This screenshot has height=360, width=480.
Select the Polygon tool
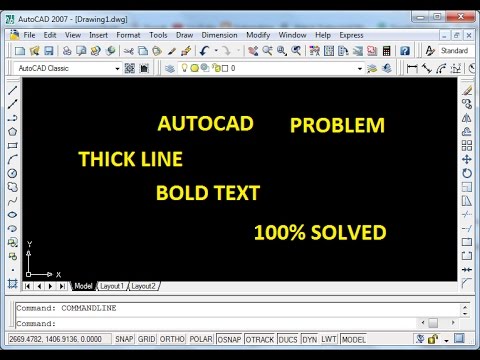pyautogui.click(x=13, y=132)
